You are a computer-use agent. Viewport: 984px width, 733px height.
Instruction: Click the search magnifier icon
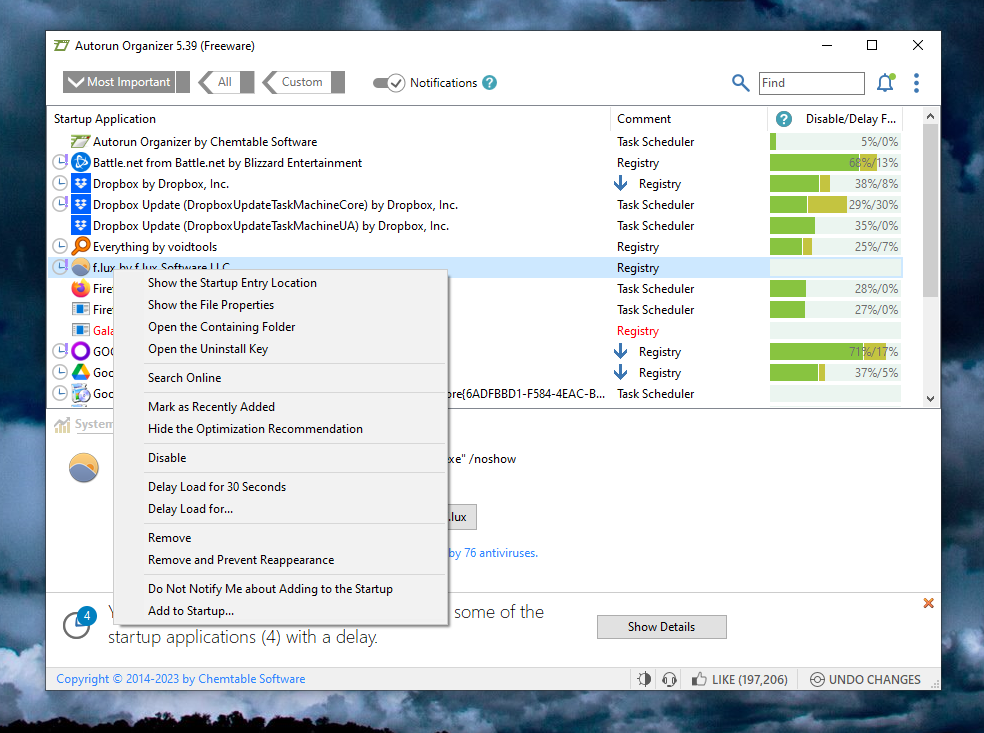pyautogui.click(x=741, y=83)
